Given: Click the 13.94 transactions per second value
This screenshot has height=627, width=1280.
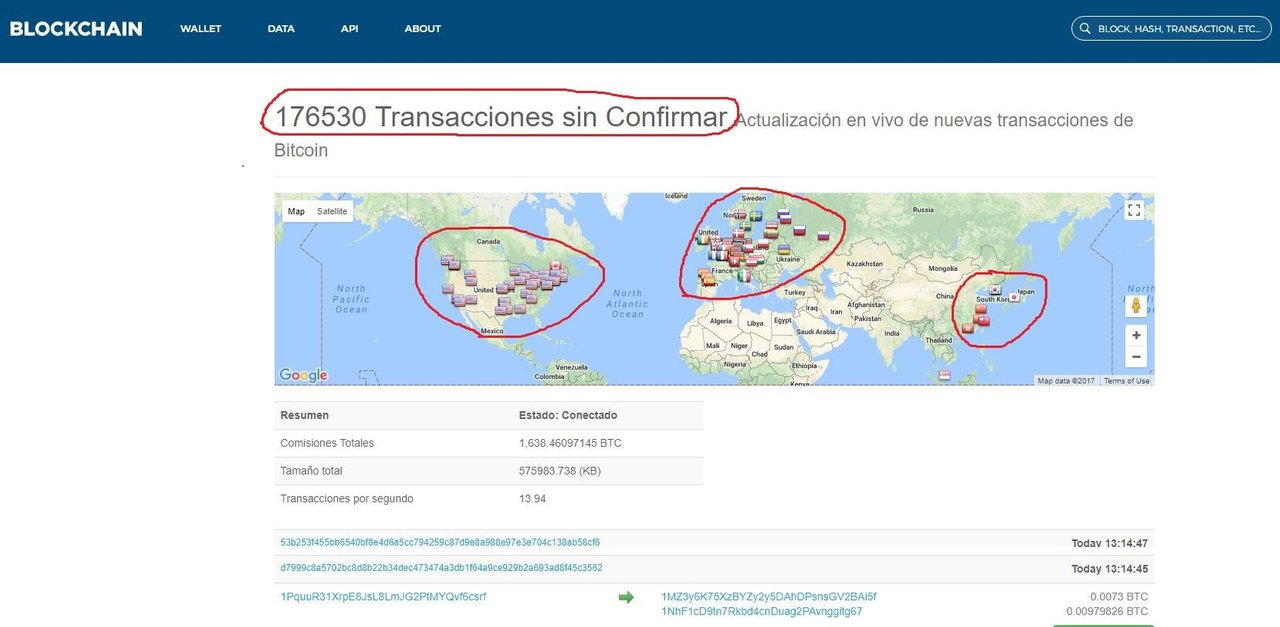Looking at the screenshot, I should (x=532, y=498).
